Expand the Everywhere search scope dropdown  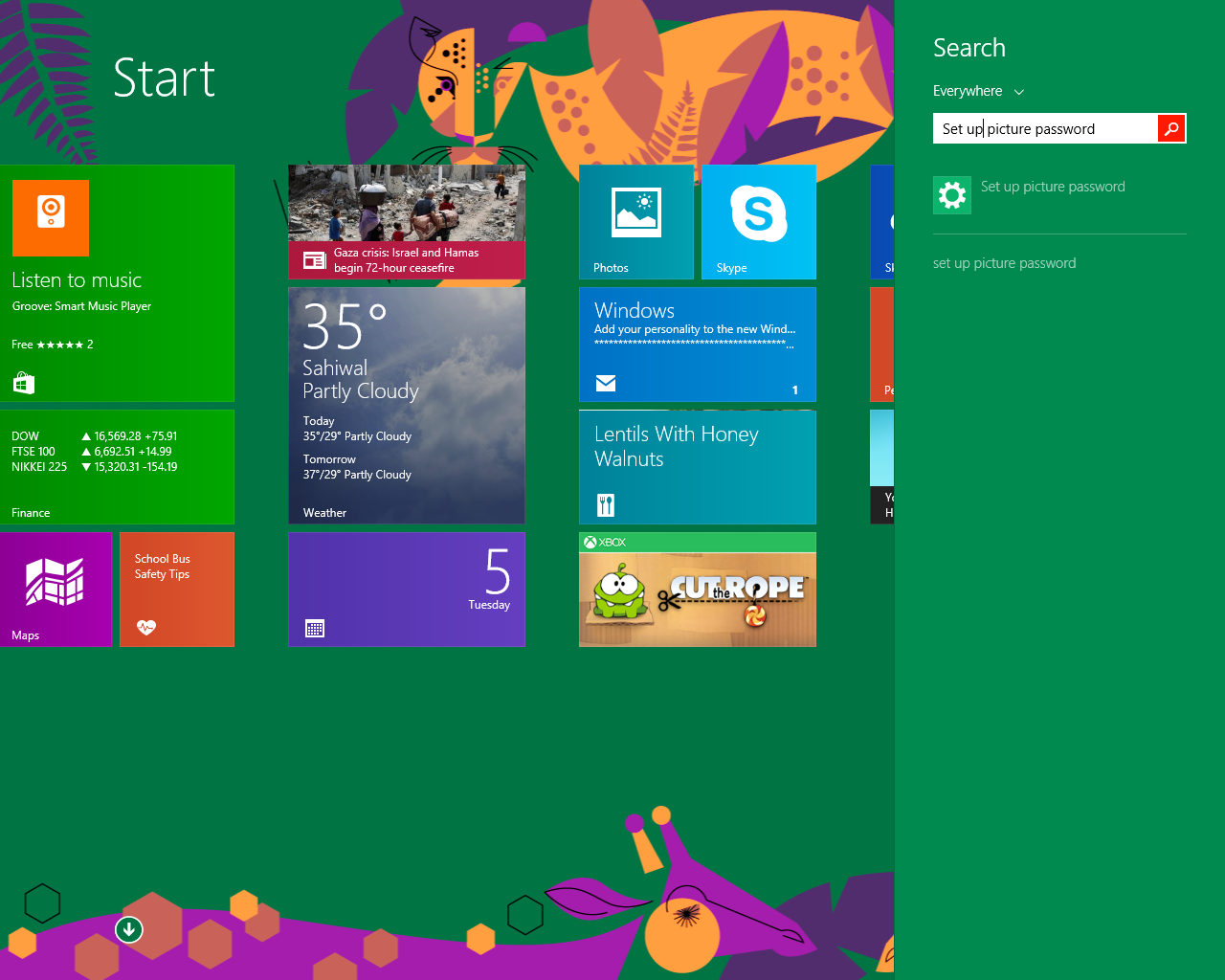pos(977,90)
